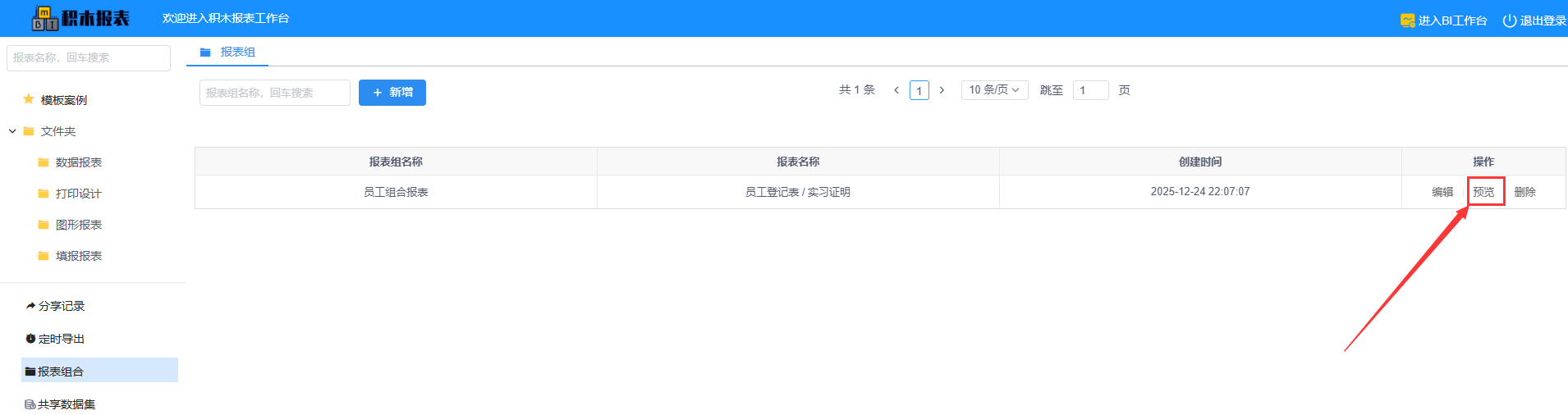Open 分享记录 in the sidebar
Viewport: 1568px width, 415px height.
[x=61, y=306]
